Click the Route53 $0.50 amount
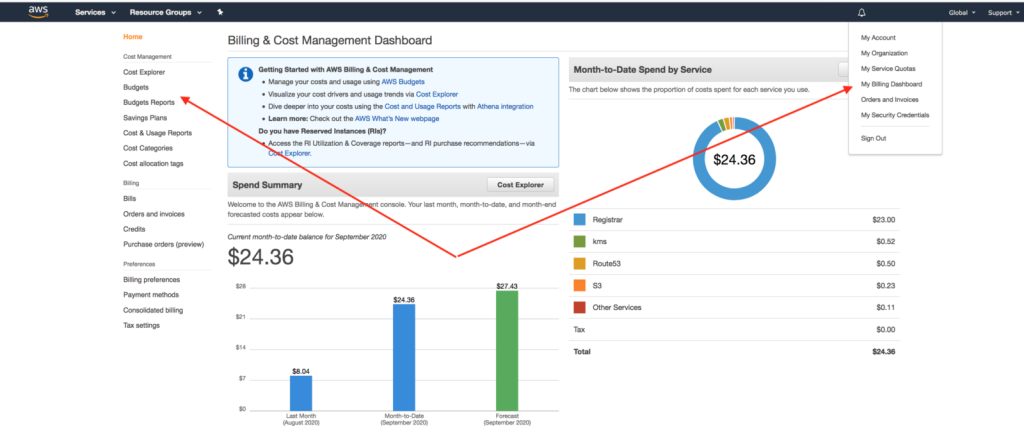Screen dimensions: 1024x440 (886, 264)
